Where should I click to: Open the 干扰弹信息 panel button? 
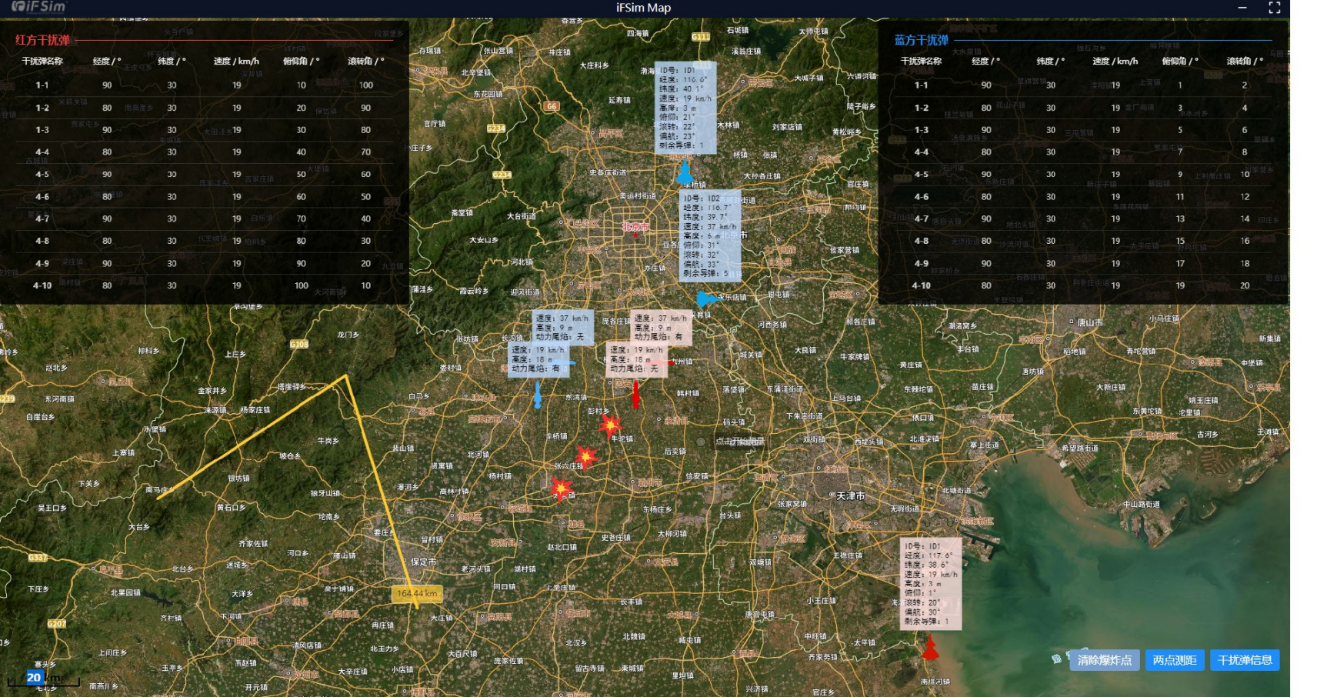point(1244,660)
